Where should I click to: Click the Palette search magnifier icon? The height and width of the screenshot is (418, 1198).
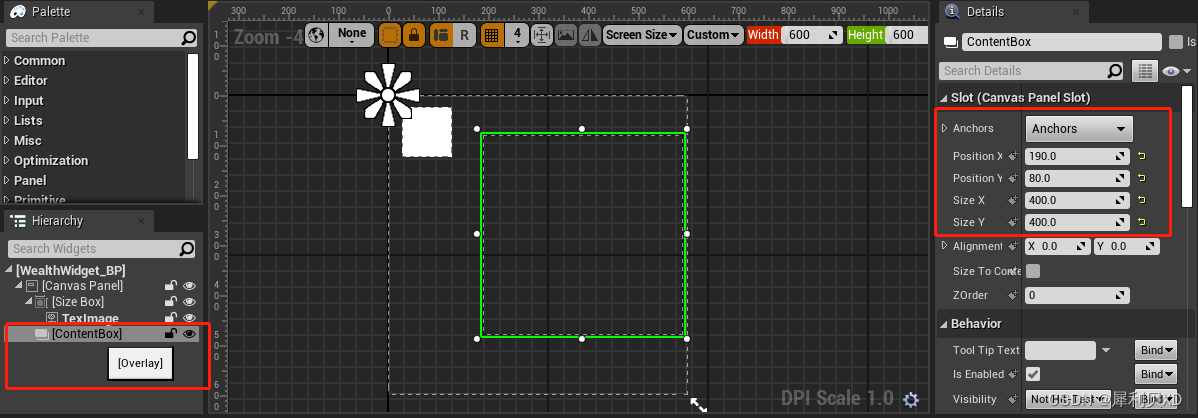tap(188, 37)
